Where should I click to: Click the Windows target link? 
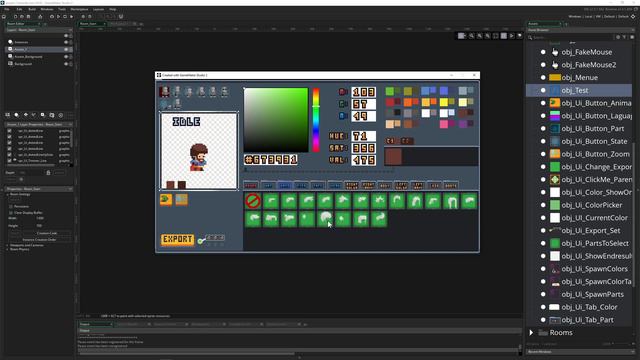[x=574, y=17]
